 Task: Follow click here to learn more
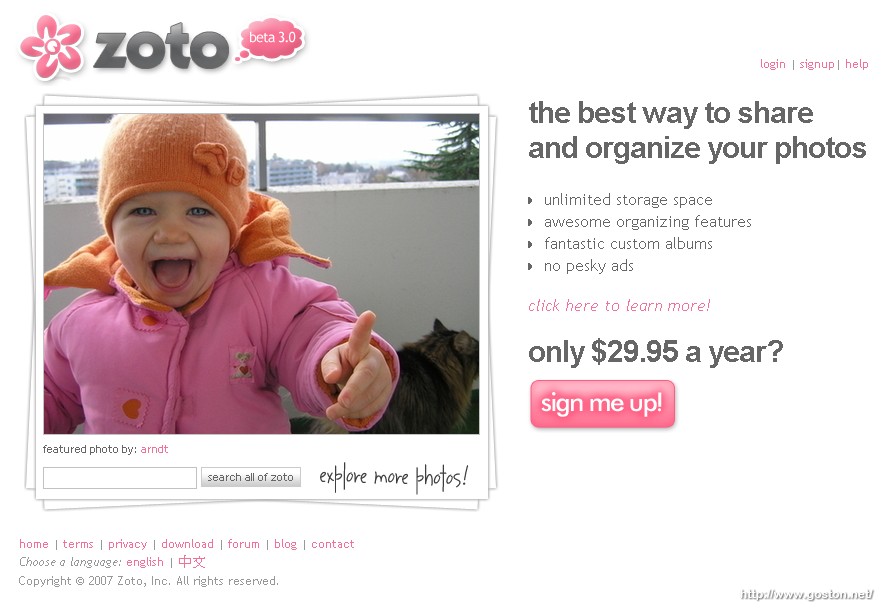click(619, 306)
